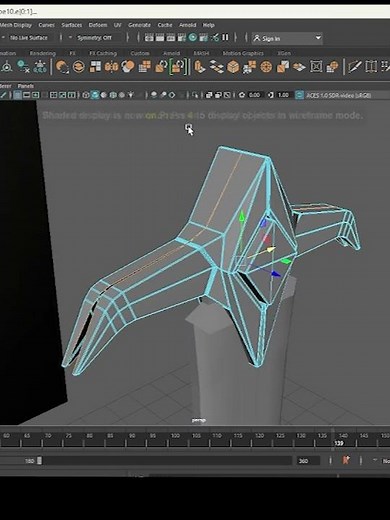Open the viewport Panels menu

26,86
